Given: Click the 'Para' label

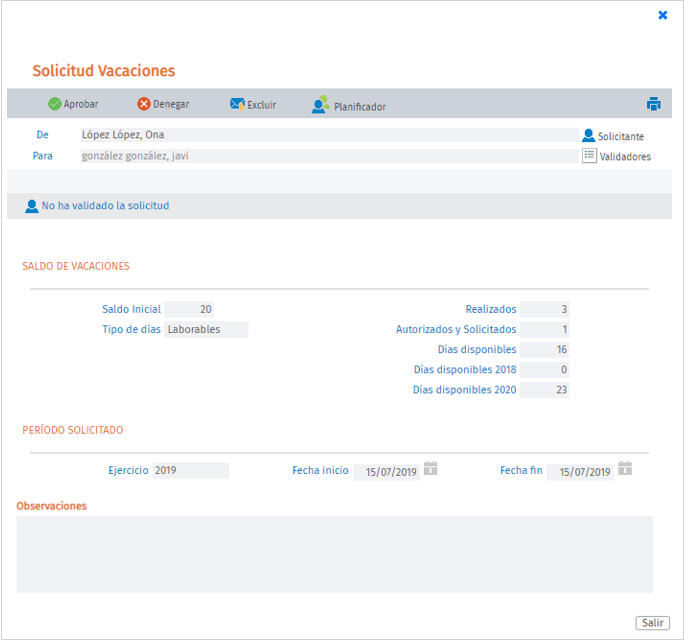Looking at the screenshot, I should click(42, 156).
